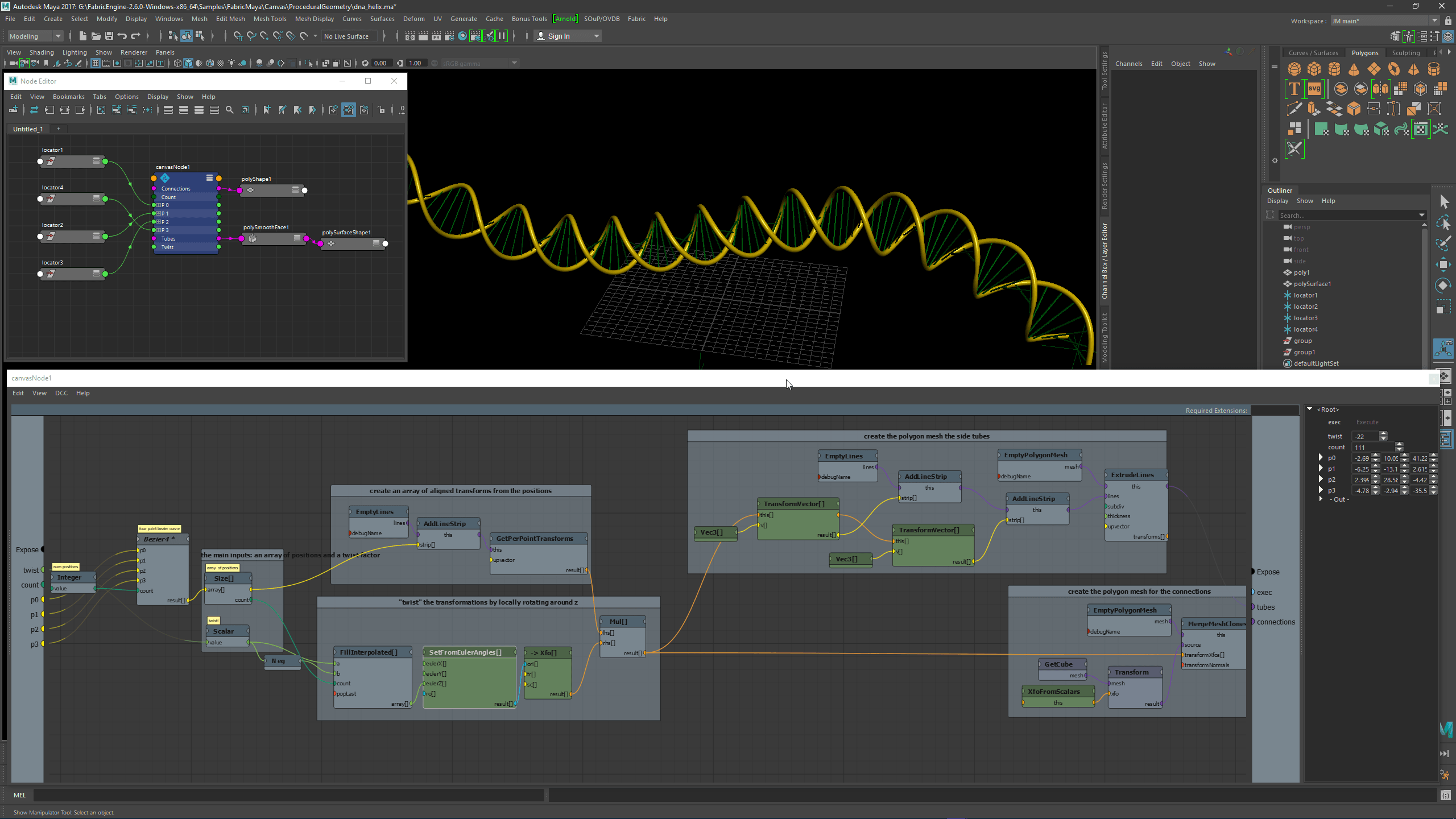This screenshot has width=1456, height=819.
Task: Click the Sign In button
Action: 558,36
